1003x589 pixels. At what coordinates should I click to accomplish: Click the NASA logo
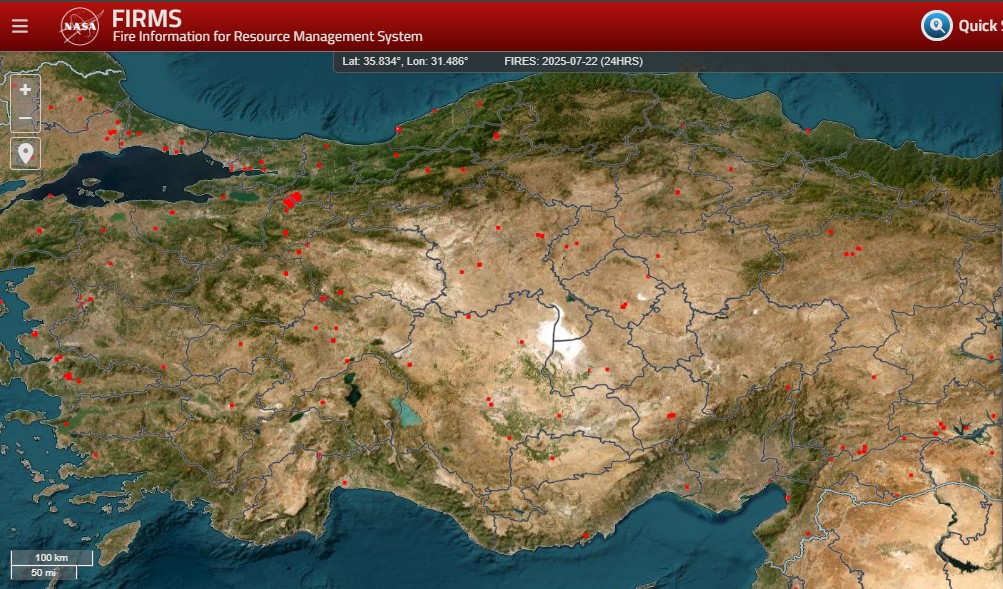[x=80, y=26]
